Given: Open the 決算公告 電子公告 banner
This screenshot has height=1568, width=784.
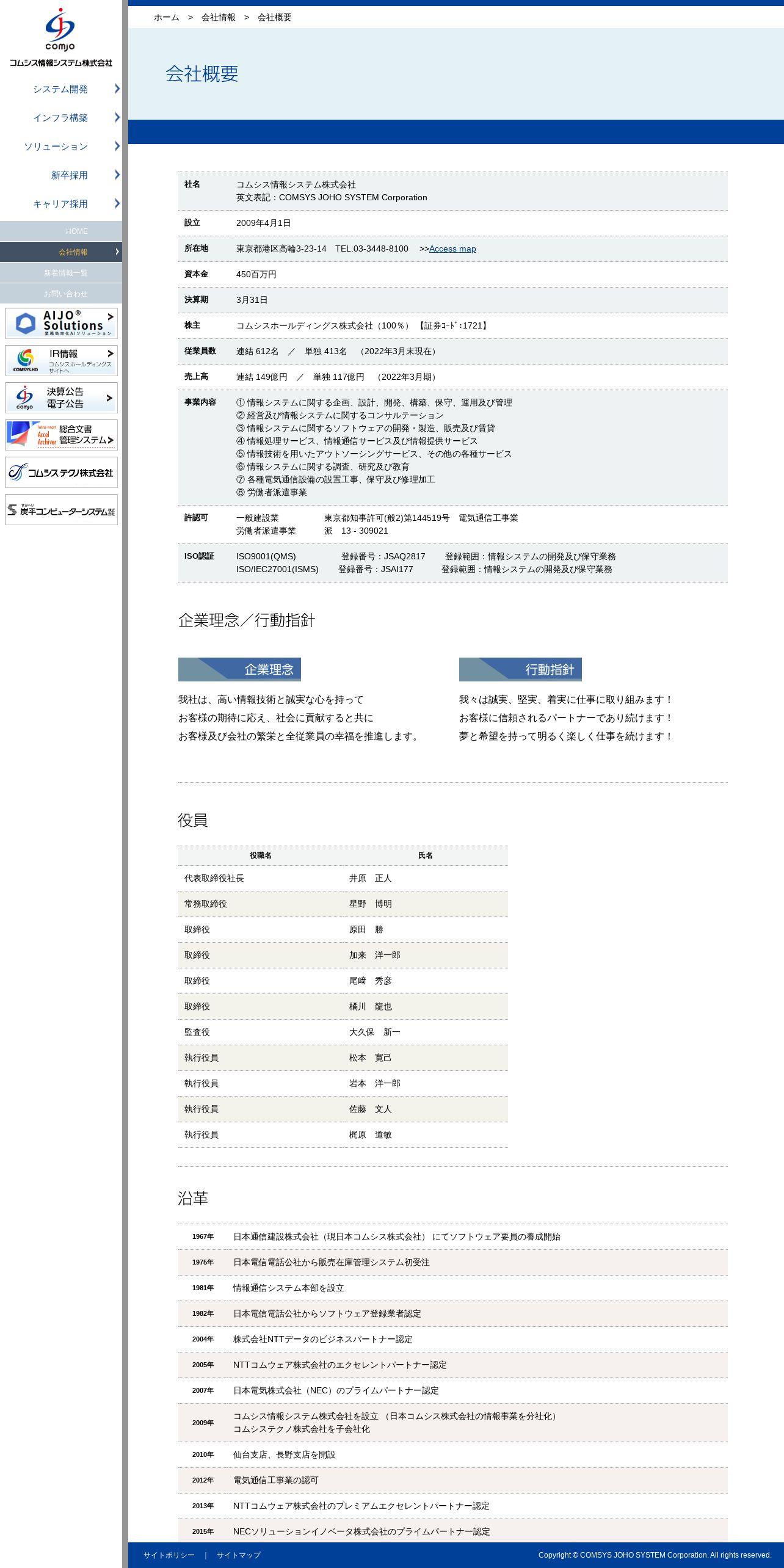Looking at the screenshot, I should (61, 397).
